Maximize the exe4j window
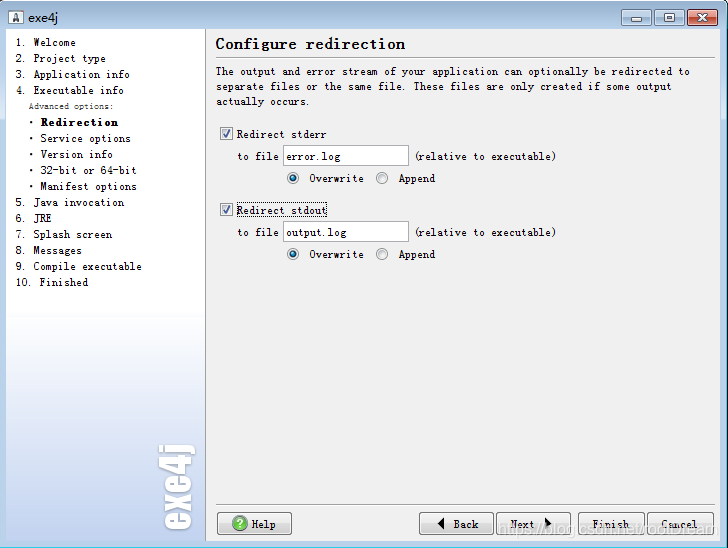The width and height of the screenshot is (728, 548). coord(669,18)
